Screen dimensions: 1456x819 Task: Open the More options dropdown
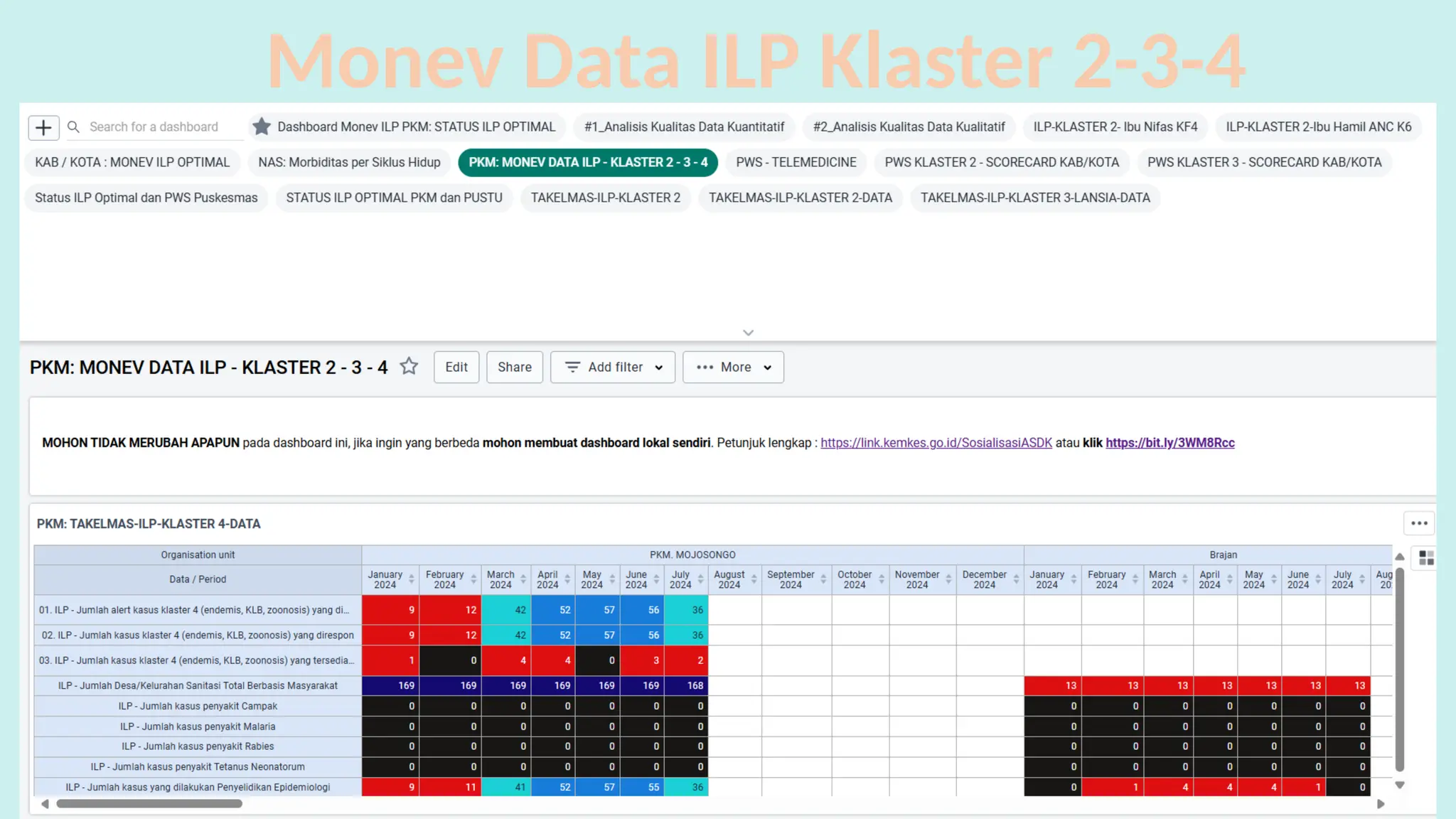[x=733, y=367]
